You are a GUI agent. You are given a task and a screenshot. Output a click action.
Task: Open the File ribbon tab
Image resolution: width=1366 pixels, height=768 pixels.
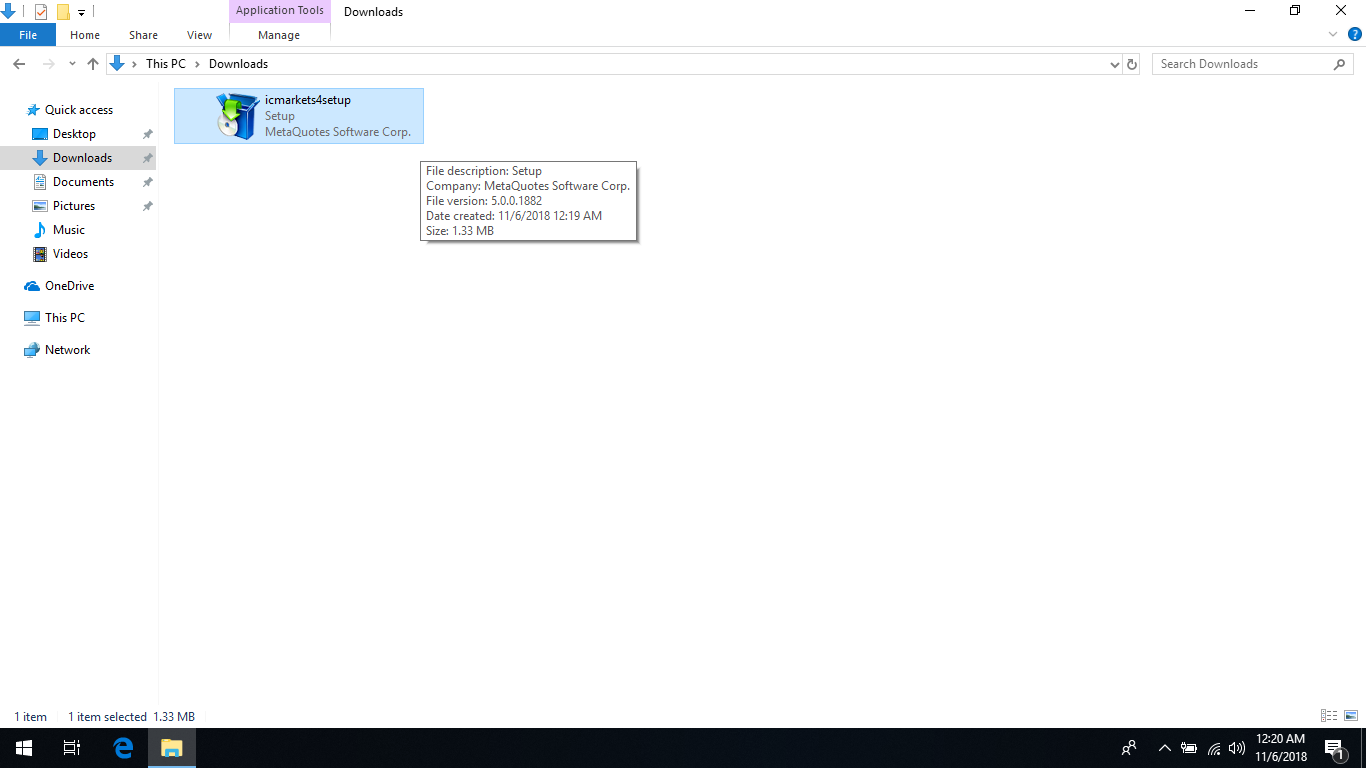click(x=28, y=35)
